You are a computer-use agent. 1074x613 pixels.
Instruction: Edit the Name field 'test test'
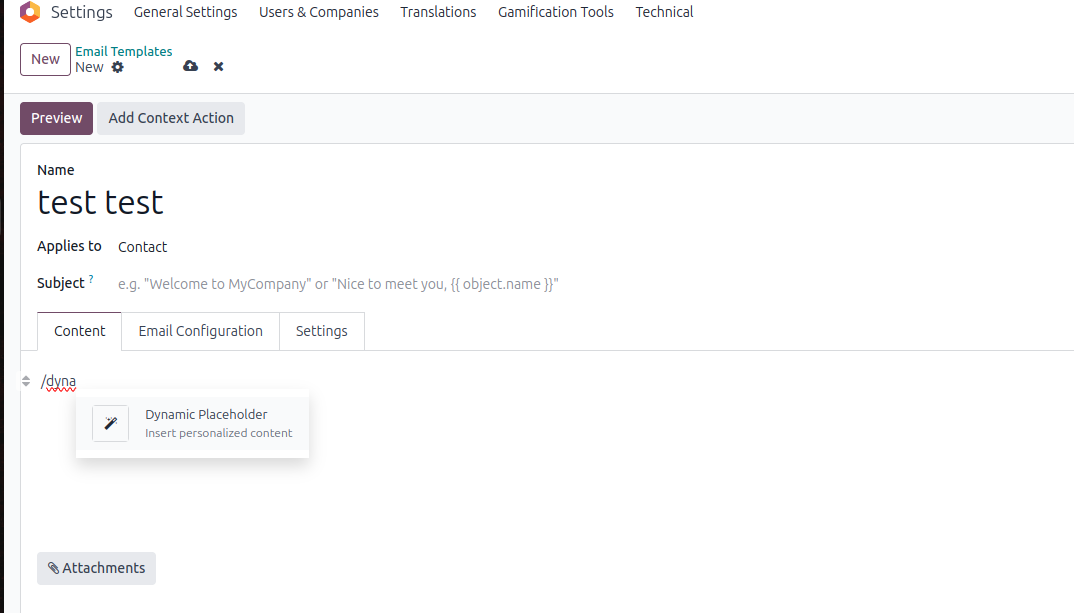pyautogui.click(x=101, y=202)
